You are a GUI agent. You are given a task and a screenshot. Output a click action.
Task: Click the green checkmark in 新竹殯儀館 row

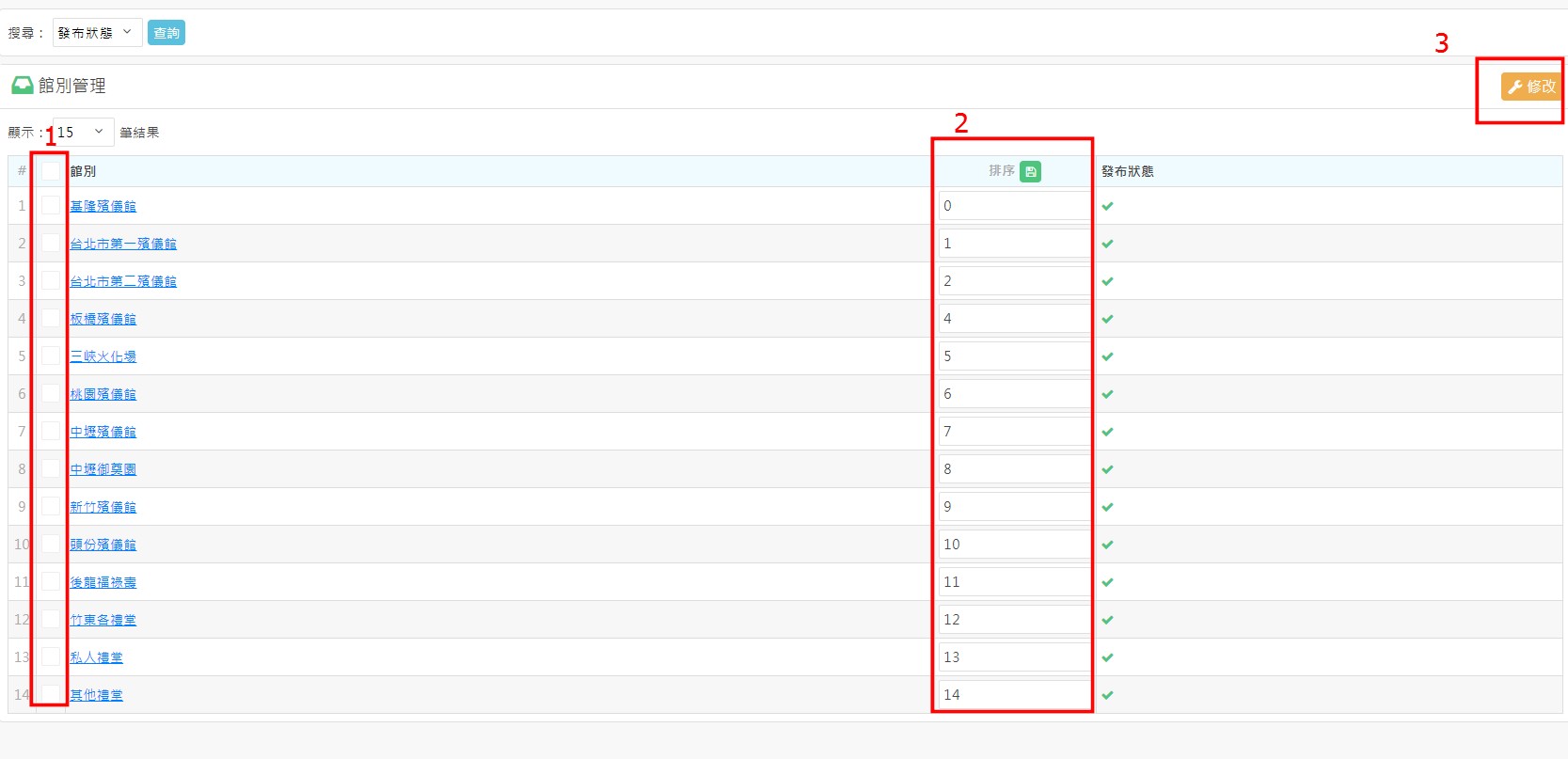[1107, 507]
